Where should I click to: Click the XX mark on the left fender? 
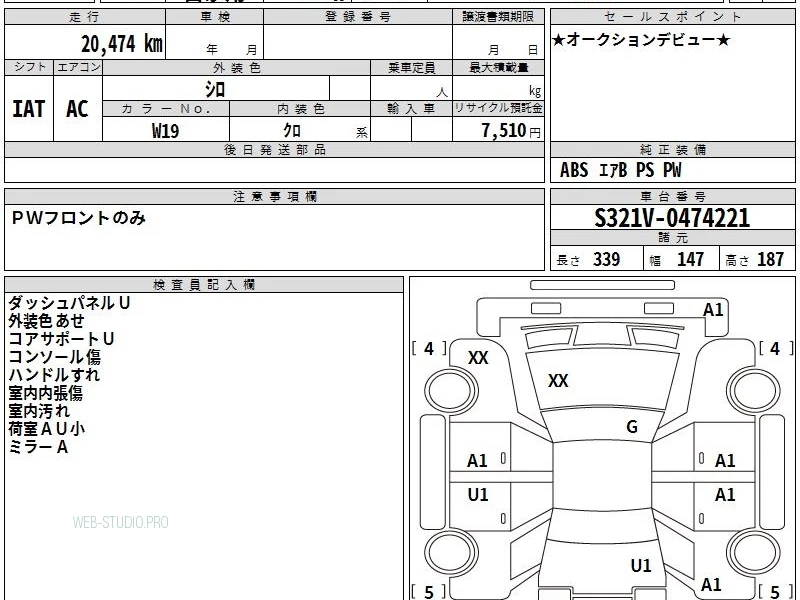(478, 358)
